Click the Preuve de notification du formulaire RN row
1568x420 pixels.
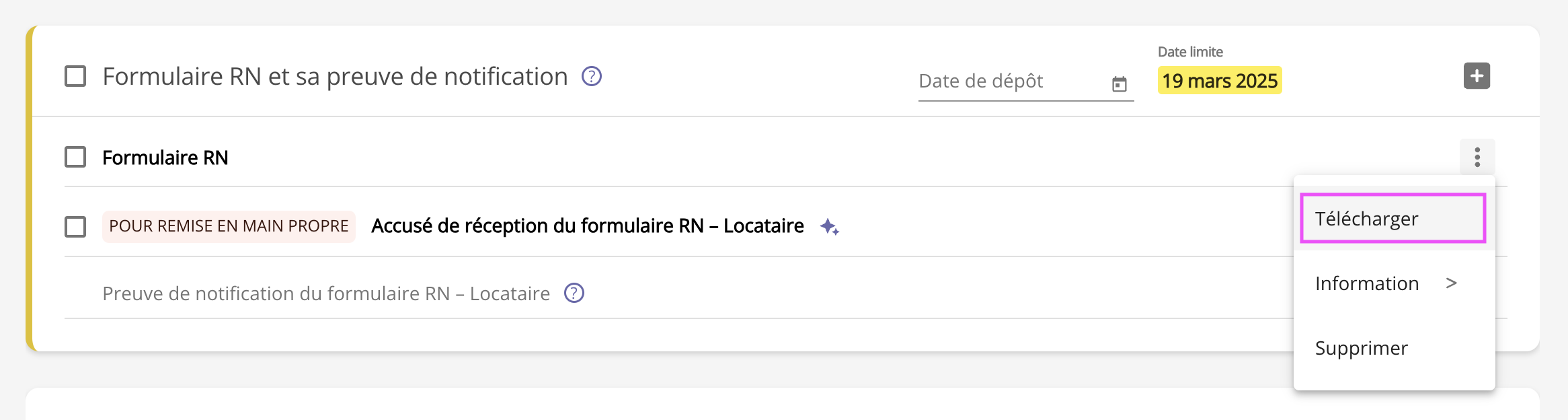point(326,293)
